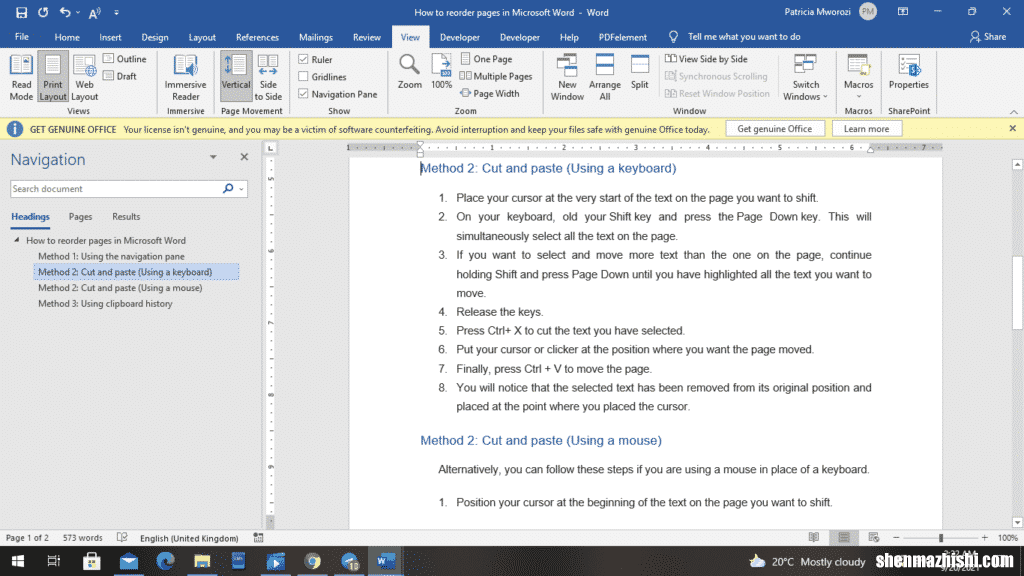
Task: Save the document from Quick Access
Action: pos(21,12)
